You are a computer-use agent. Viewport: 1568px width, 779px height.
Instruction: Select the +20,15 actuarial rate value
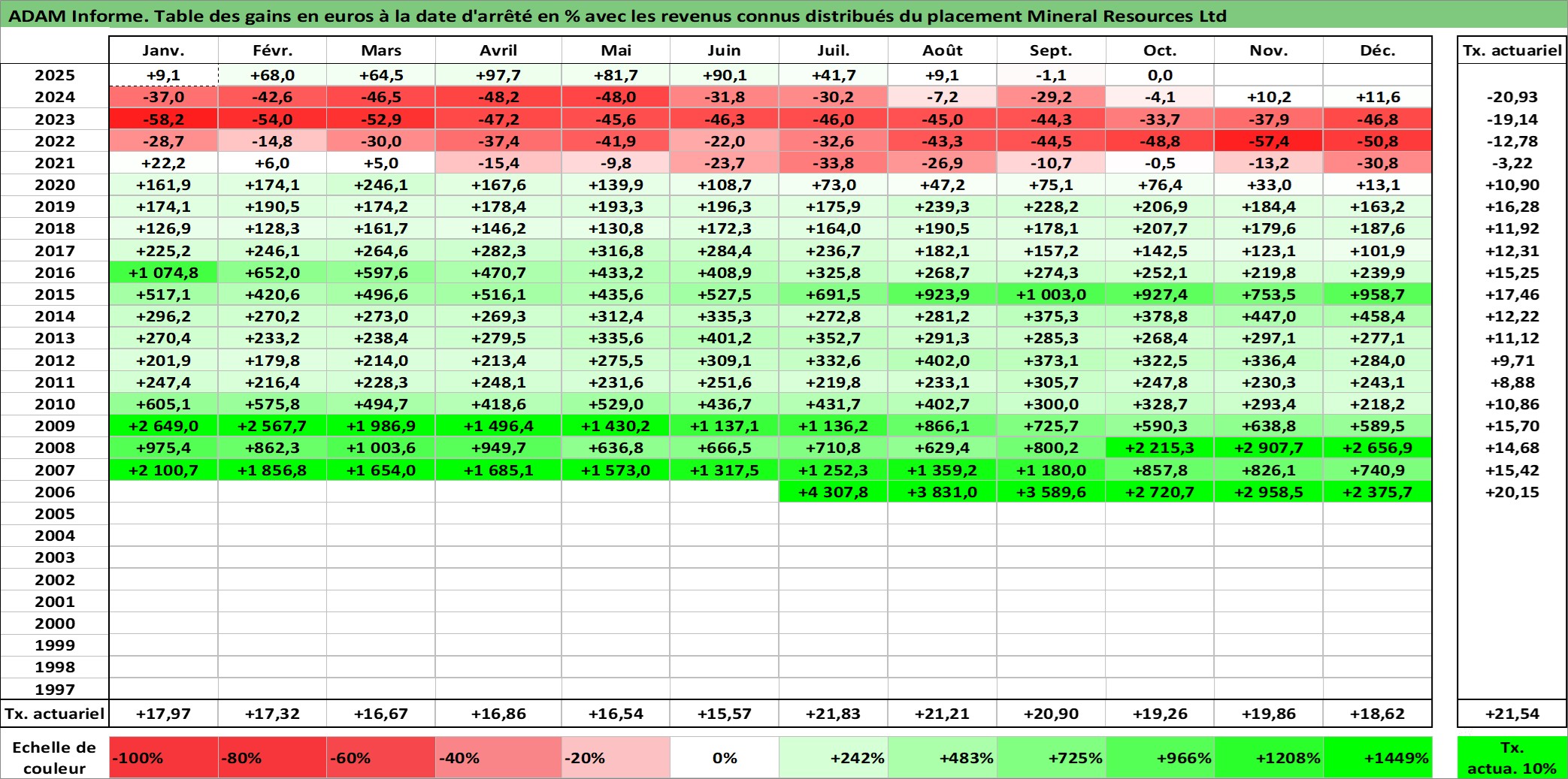click(x=1512, y=492)
